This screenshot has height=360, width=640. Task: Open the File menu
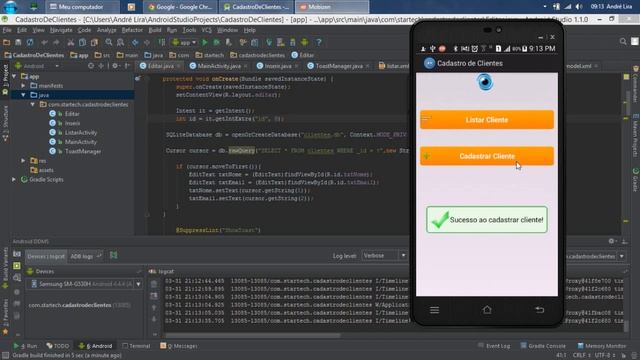[7, 30]
